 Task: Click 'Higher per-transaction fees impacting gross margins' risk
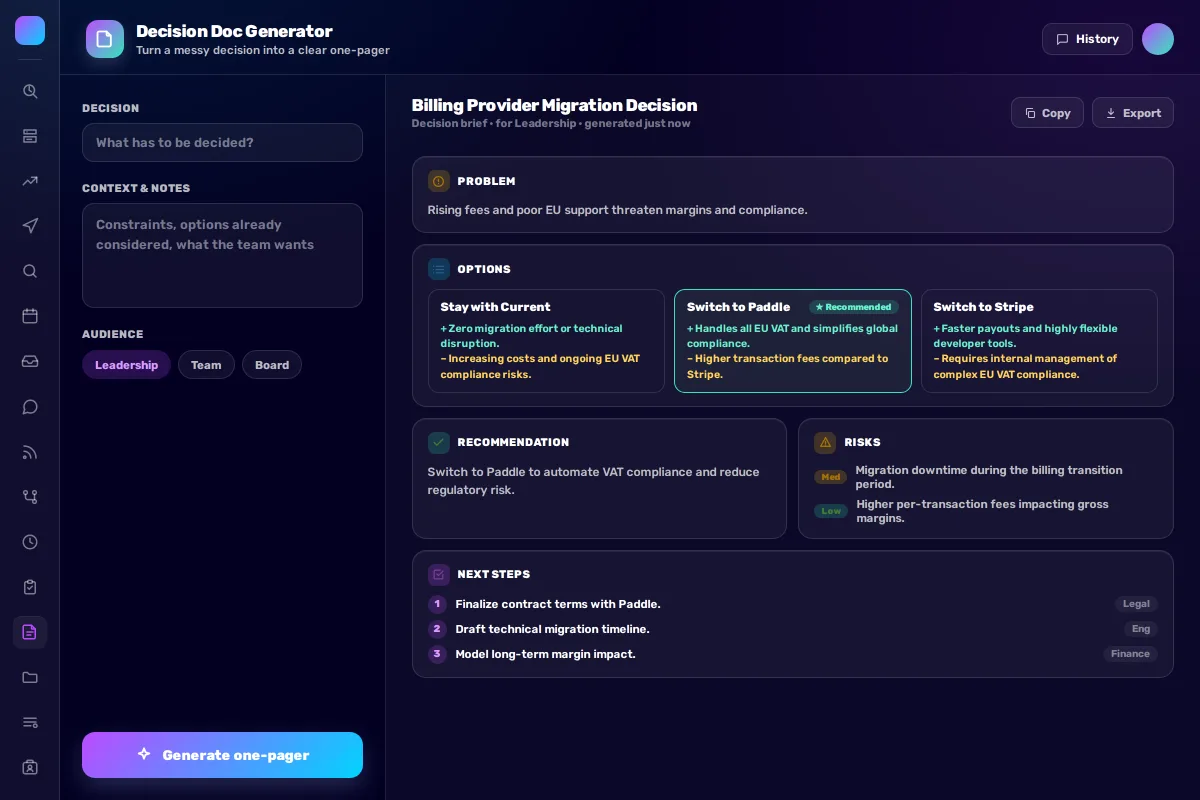click(x=982, y=511)
